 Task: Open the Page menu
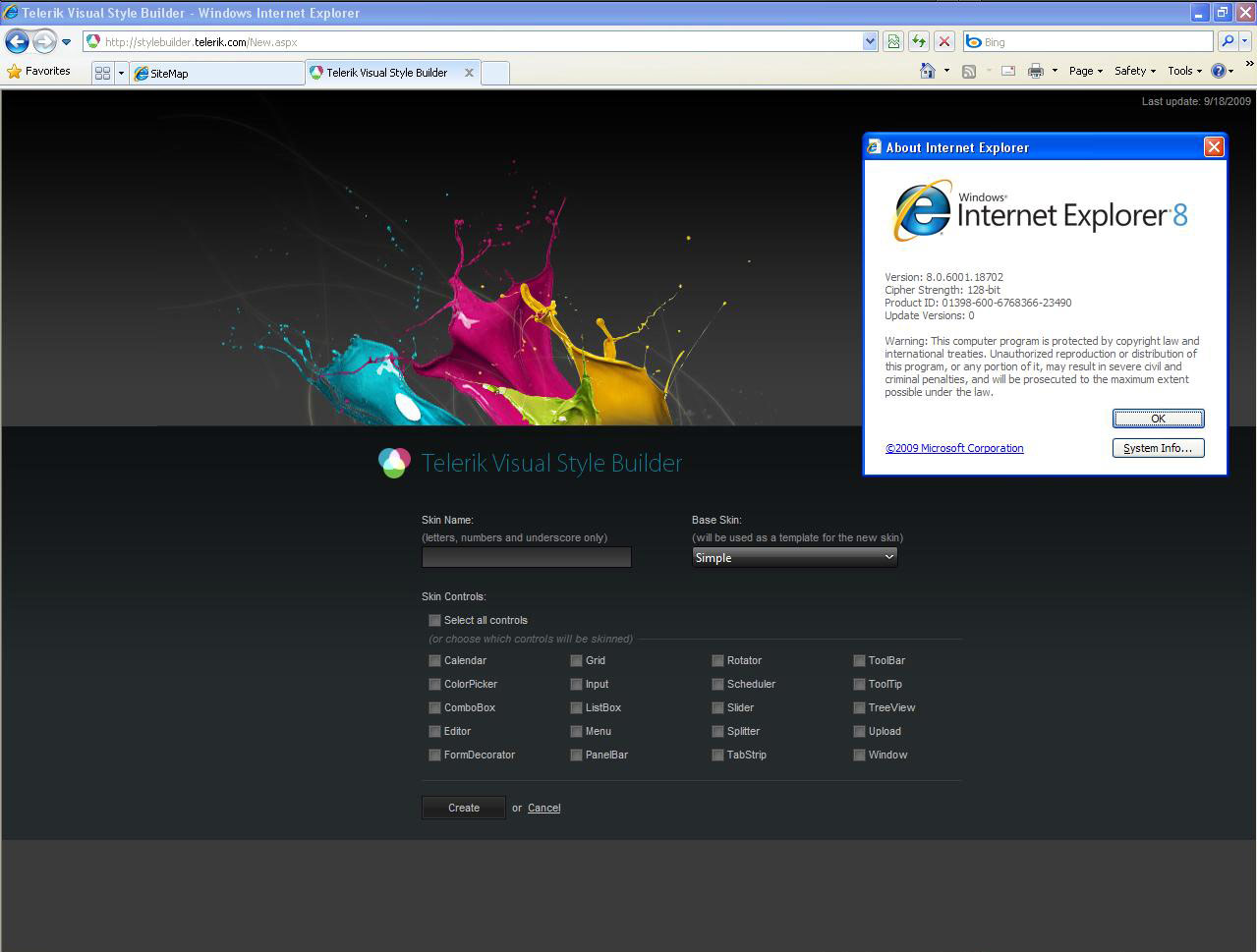(1085, 71)
